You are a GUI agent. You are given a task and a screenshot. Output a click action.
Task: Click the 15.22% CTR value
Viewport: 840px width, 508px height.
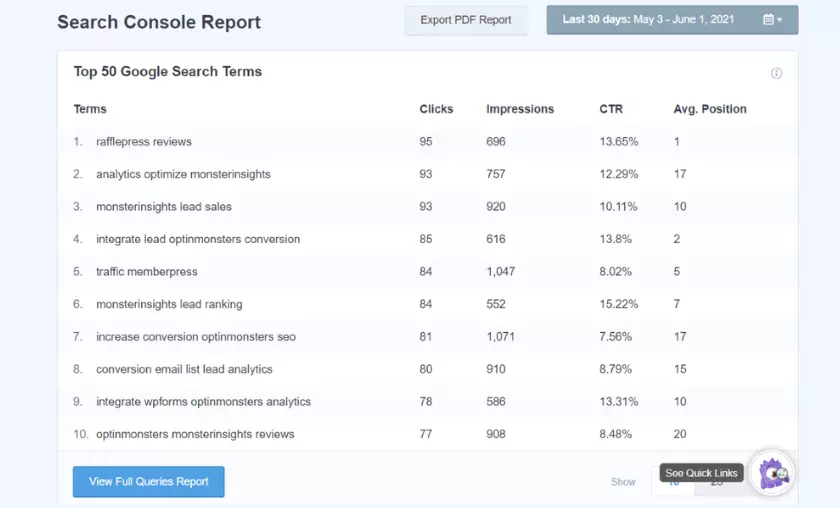[x=619, y=304]
